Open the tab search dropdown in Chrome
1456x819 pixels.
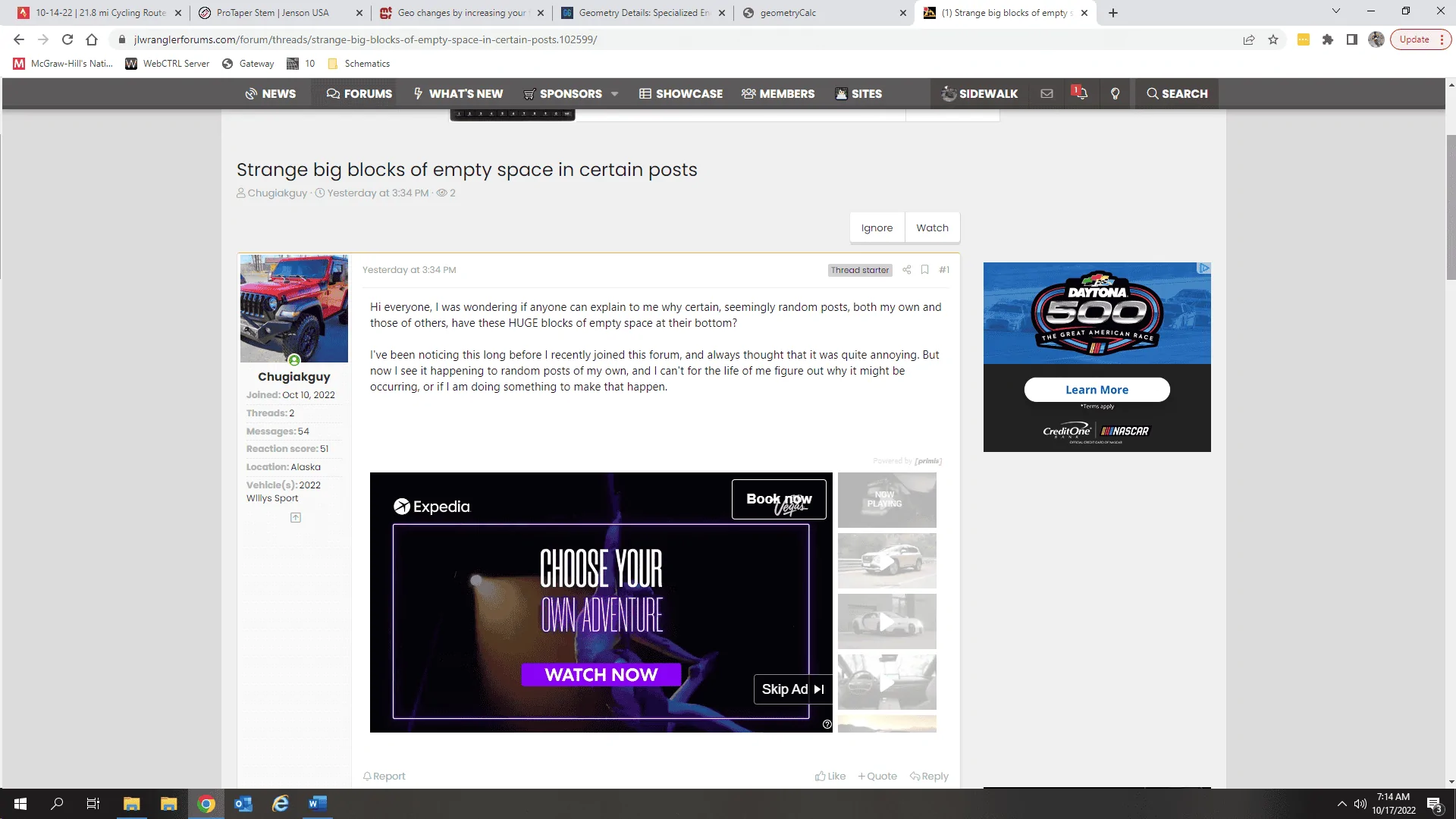click(x=1336, y=11)
